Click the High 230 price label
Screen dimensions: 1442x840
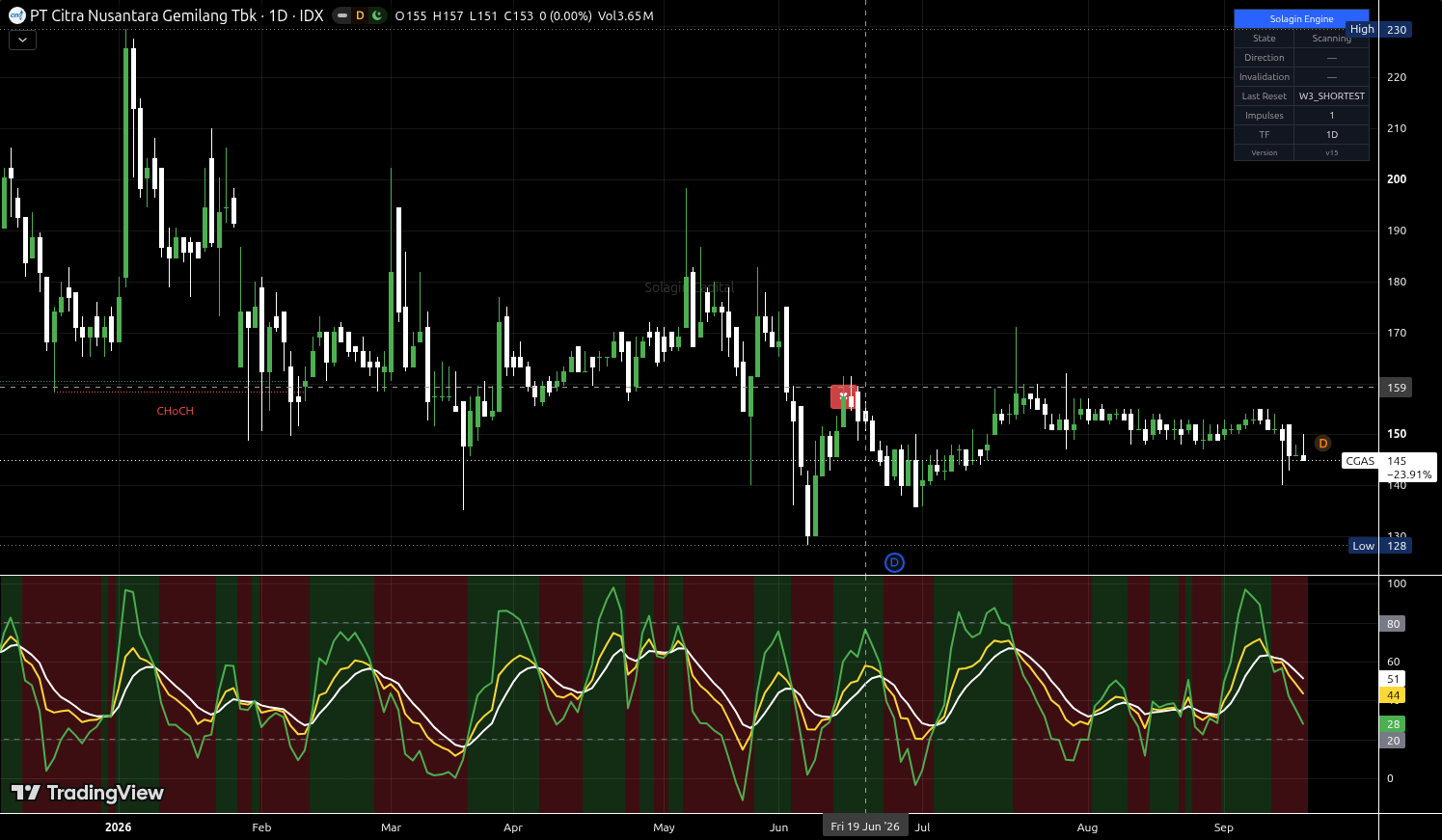point(1379,30)
